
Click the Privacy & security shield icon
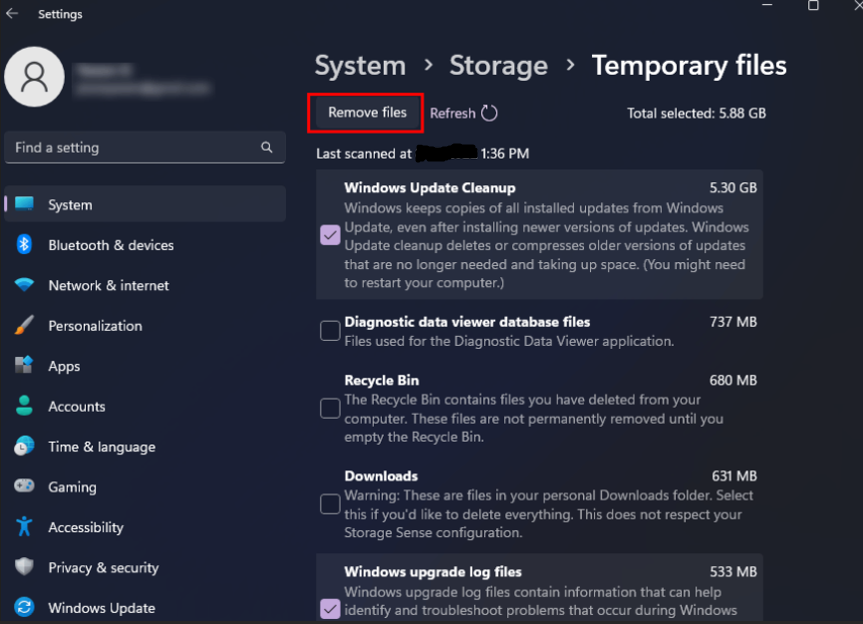24,566
